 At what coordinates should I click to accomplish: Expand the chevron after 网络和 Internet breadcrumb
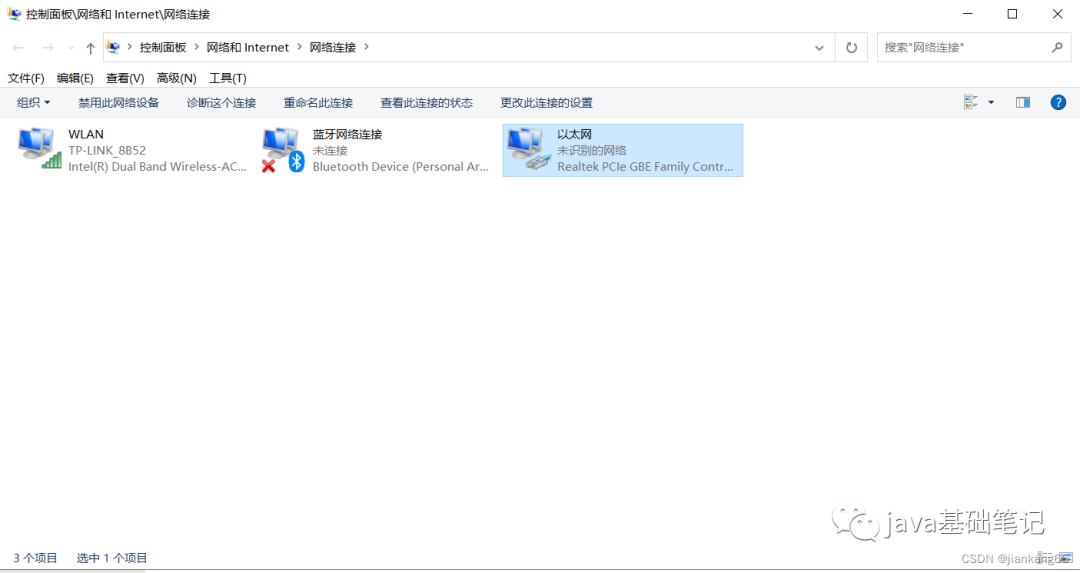tap(300, 47)
